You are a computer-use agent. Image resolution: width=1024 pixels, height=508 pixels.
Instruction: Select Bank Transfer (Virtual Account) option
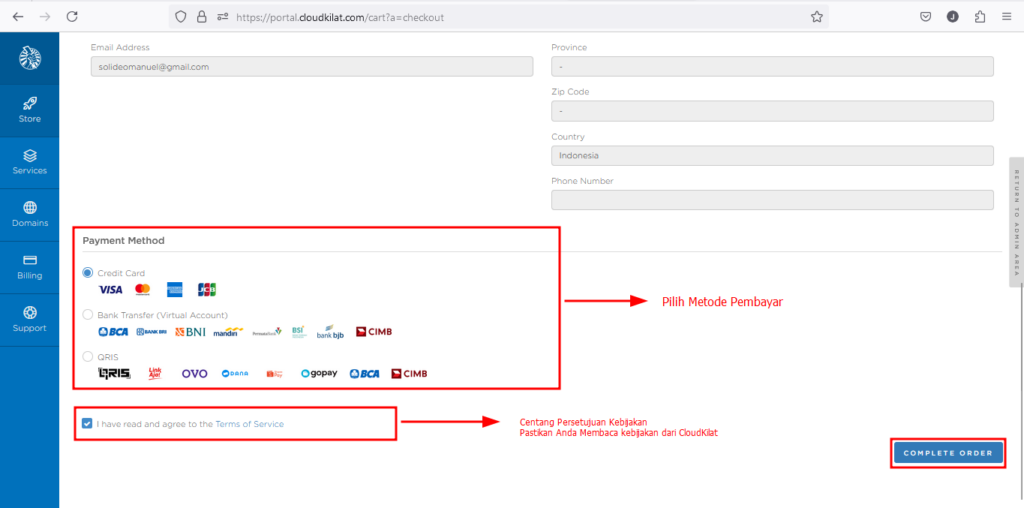click(x=88, y=315)
